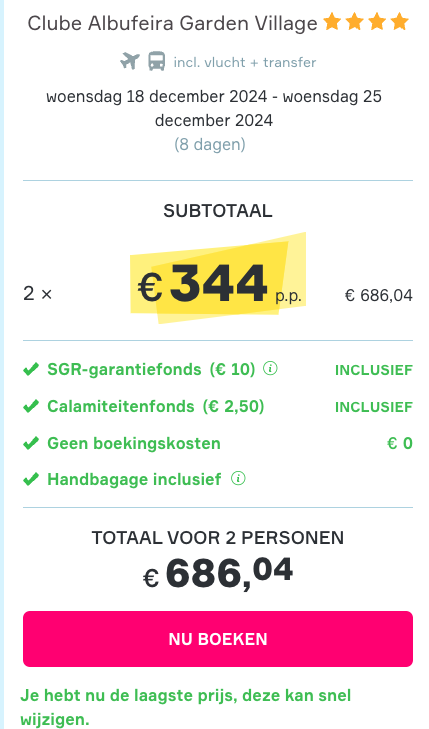The height and width of the screenshot is (729, 429).
Task: Click the Geen boekingskosten label
Action: (134, 443)
